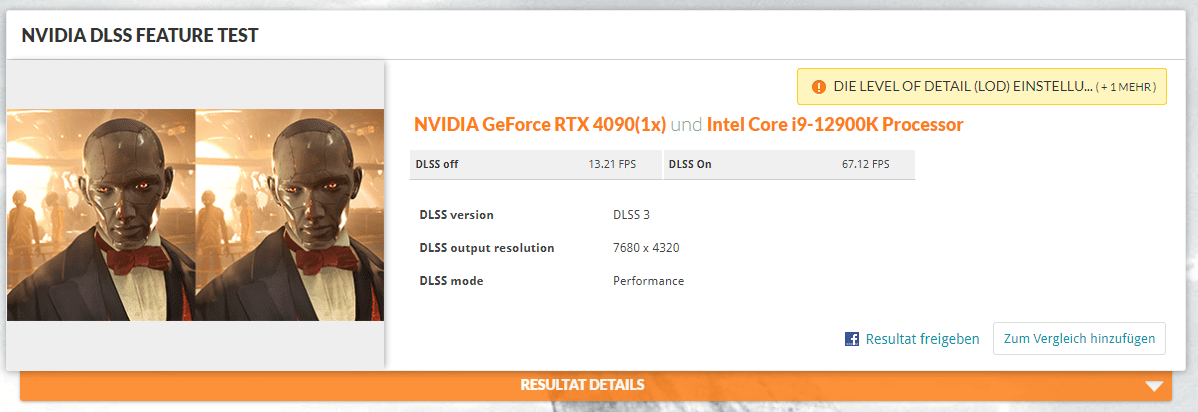Click the orange warning exclamation icon

pyautogui.click(x=819, y=87)
